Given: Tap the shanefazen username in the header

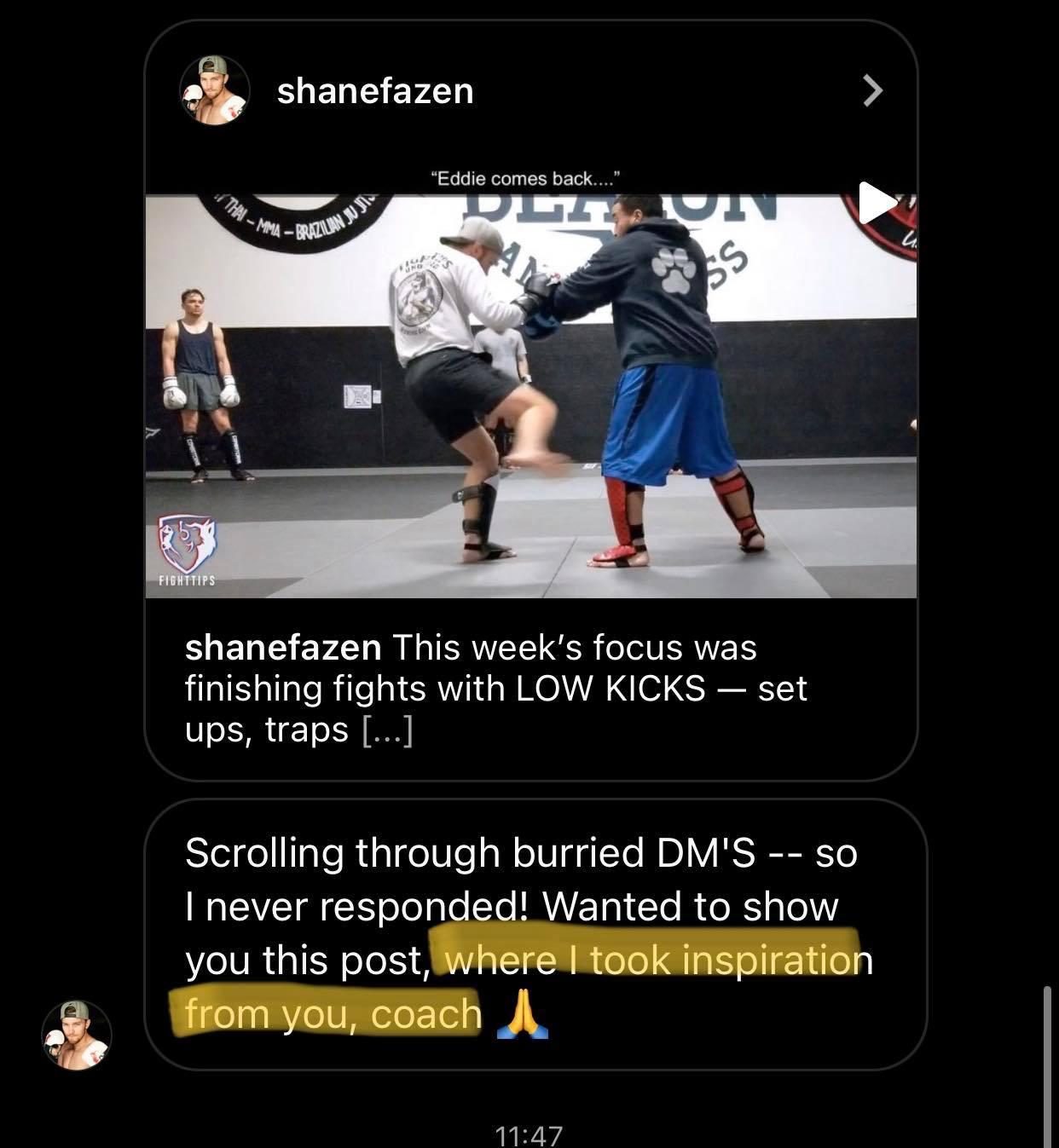Looking at the screenshot, I should click(x=375, y=91).
